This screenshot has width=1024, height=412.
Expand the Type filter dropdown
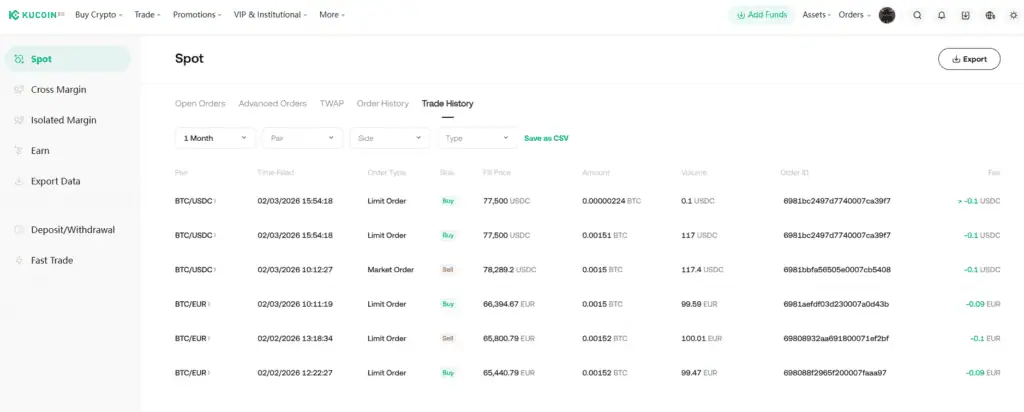coord(477,138)
